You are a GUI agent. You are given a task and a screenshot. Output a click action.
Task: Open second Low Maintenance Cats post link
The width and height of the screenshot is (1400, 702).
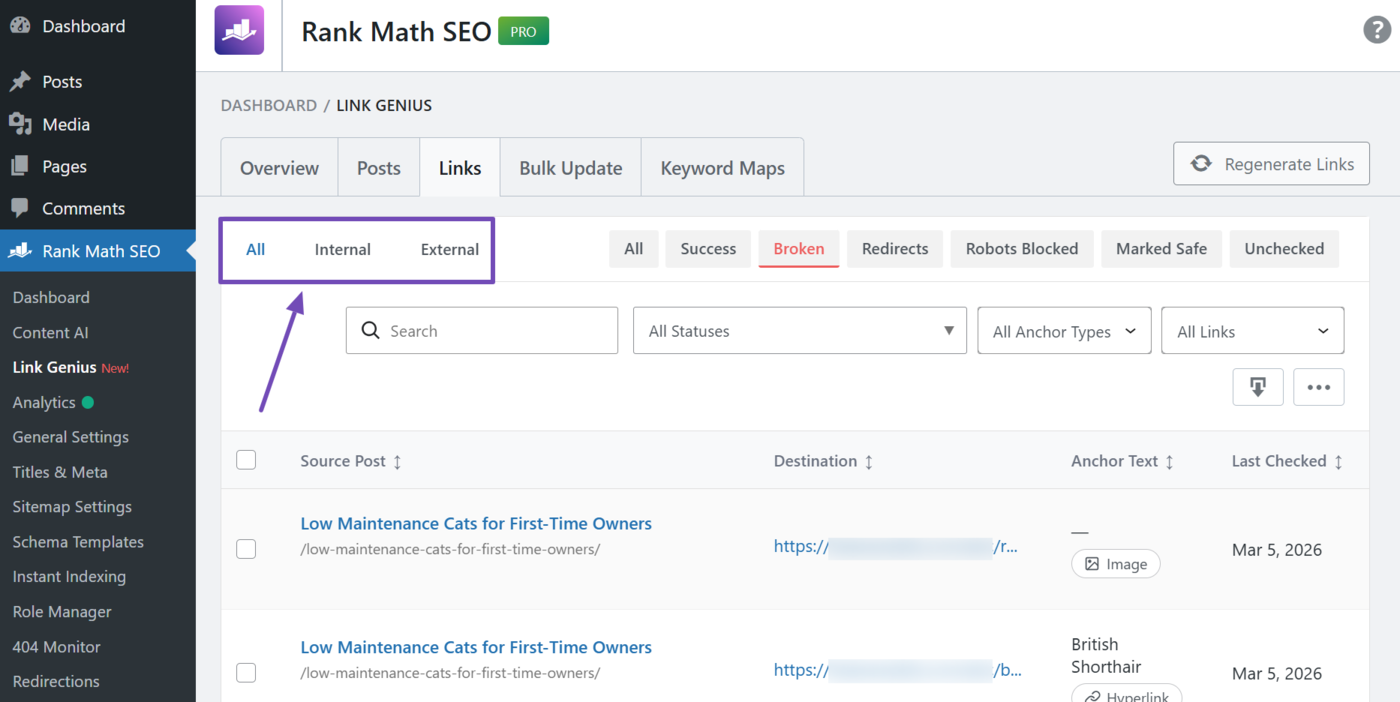coord(476,647)
